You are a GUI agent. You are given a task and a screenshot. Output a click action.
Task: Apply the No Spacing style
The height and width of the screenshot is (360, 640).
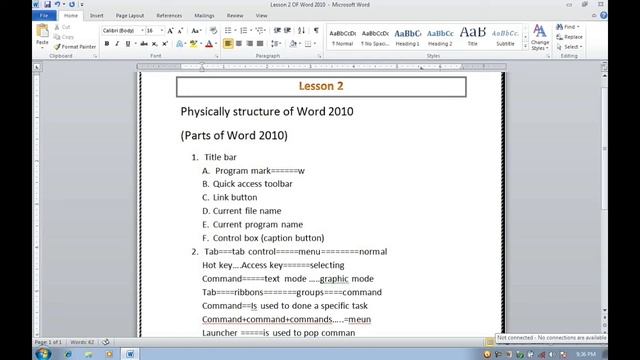(x=375, y=37)
